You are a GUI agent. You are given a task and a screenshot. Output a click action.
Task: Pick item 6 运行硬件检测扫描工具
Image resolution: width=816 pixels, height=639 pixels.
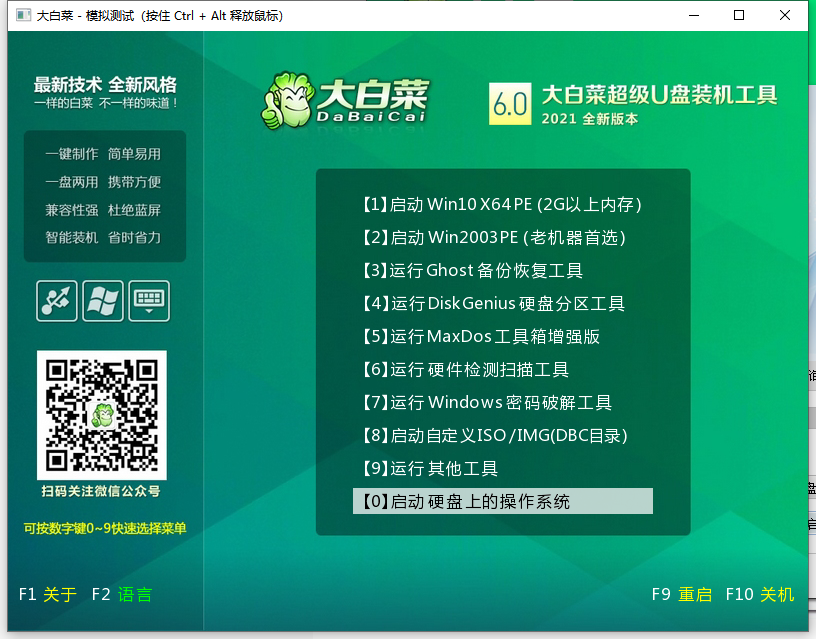465,369
